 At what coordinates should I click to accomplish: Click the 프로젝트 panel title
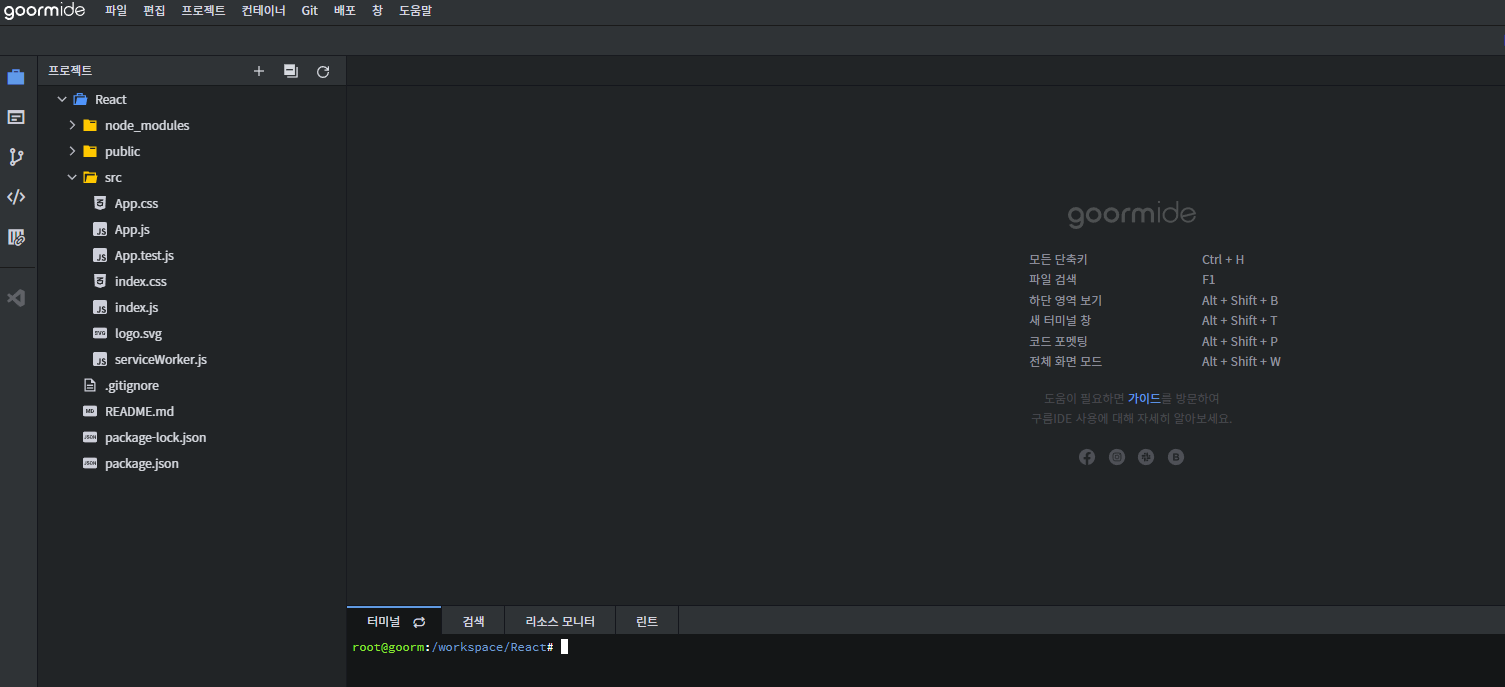coord(70,71)
